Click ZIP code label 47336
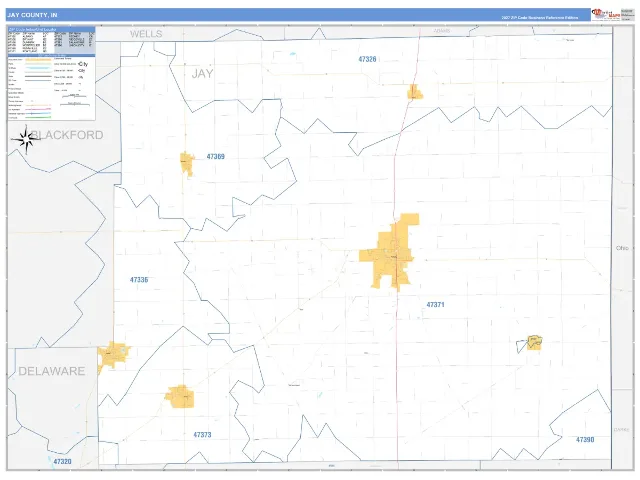The width and height of the screenshot is (640, 480). pos(139,280)
